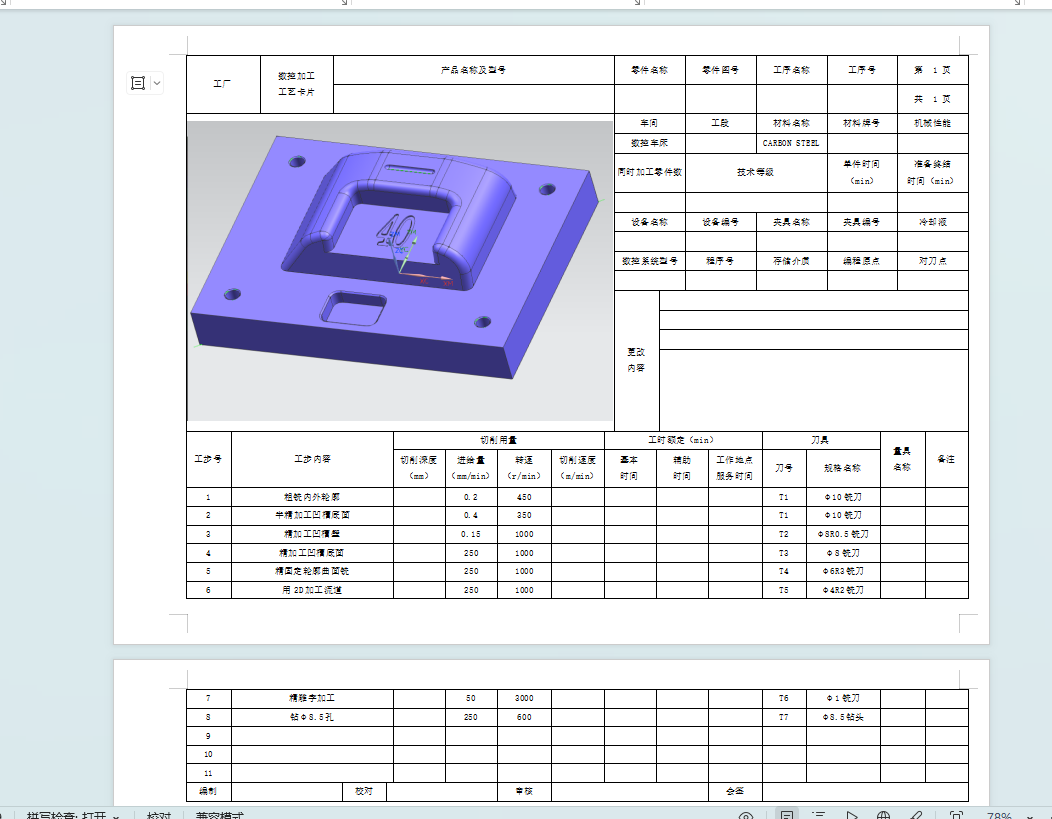This screenshot has height=819, width=1052.
Task: Click the 规格名称 column header
Action: [x=843, y=468]
